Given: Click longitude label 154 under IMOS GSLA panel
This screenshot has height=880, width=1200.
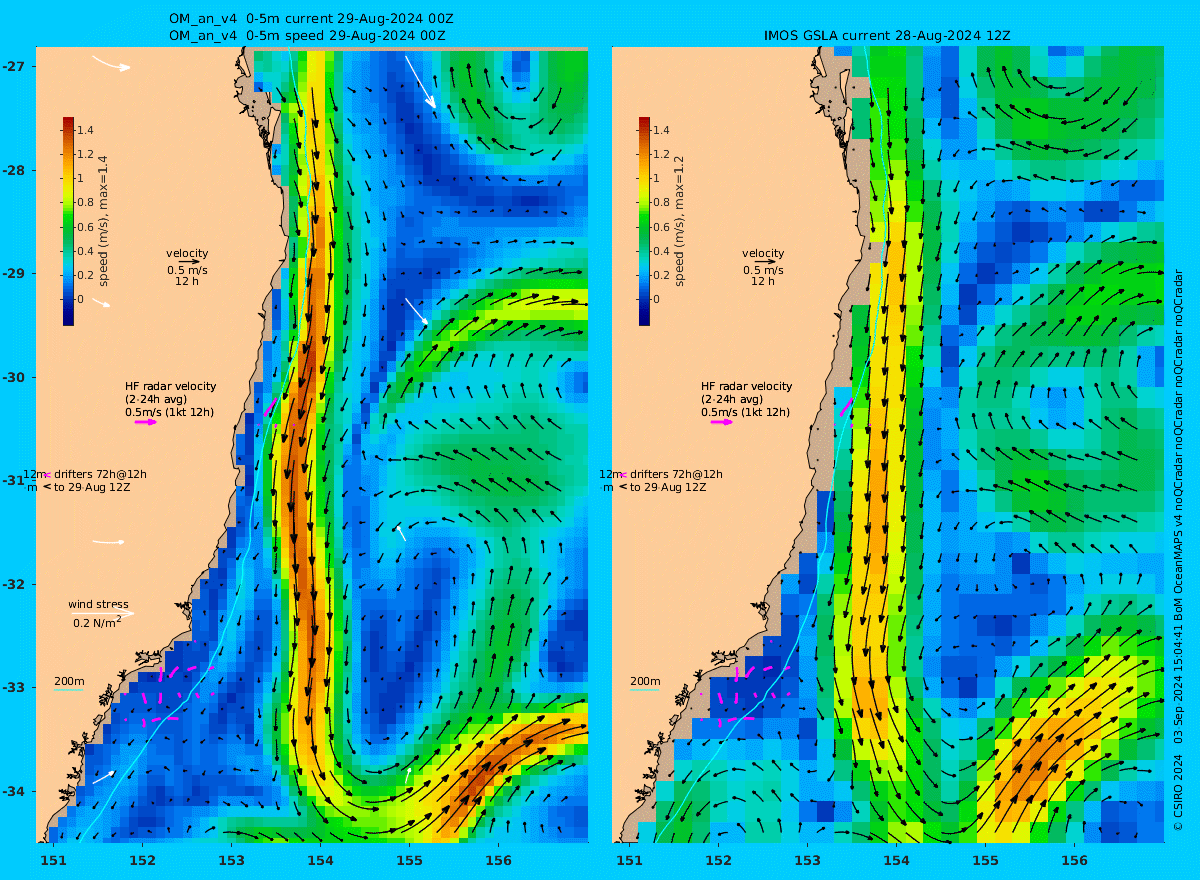Looking at the screenshot, I should point(896,861).
